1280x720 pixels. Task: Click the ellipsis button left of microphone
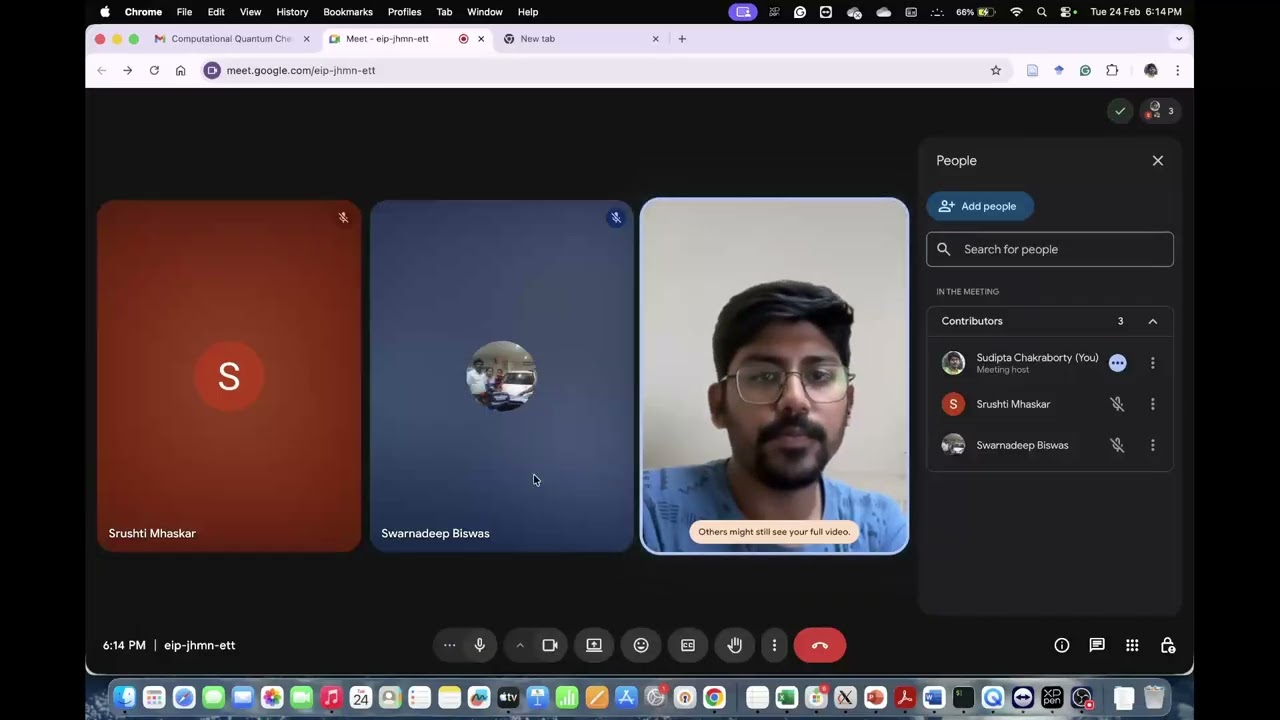pyautogui.click(x=450, y=645)
